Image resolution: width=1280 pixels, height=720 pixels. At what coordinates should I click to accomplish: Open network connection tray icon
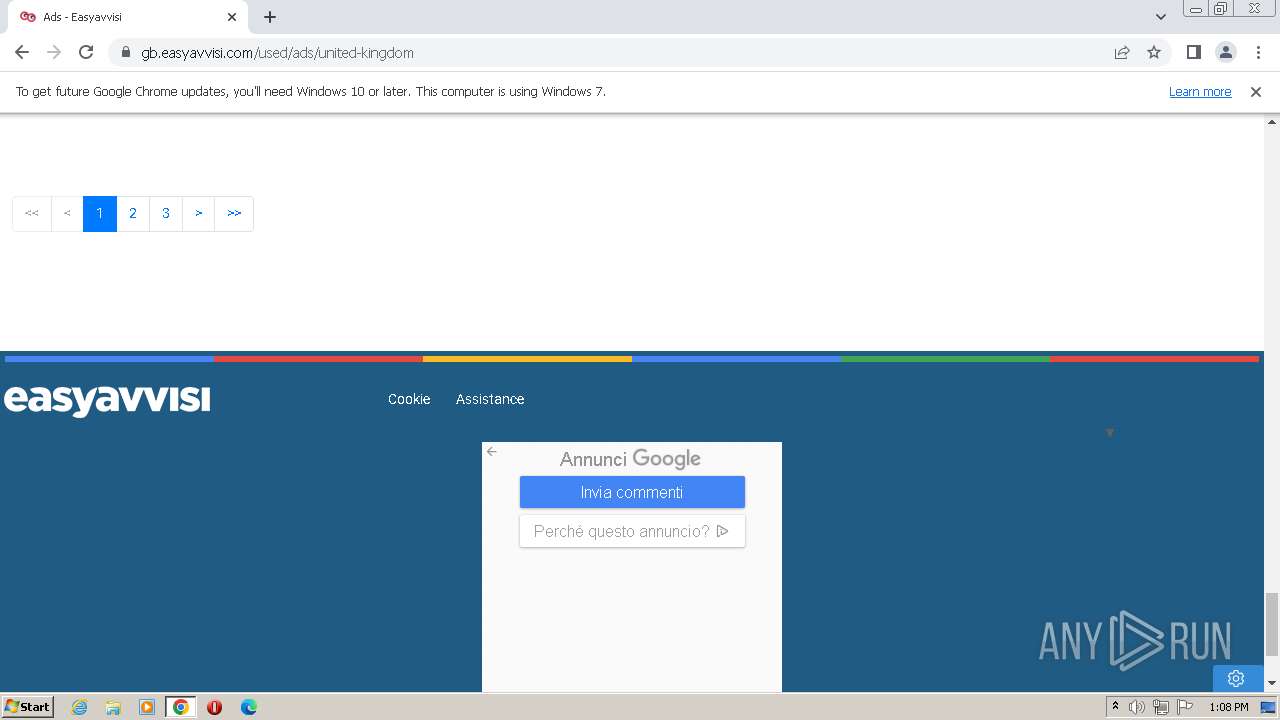click(x=1161, y=707)
